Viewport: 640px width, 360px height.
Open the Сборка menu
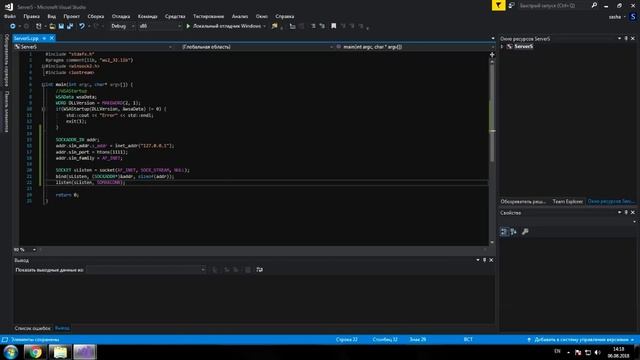[96, 16]
